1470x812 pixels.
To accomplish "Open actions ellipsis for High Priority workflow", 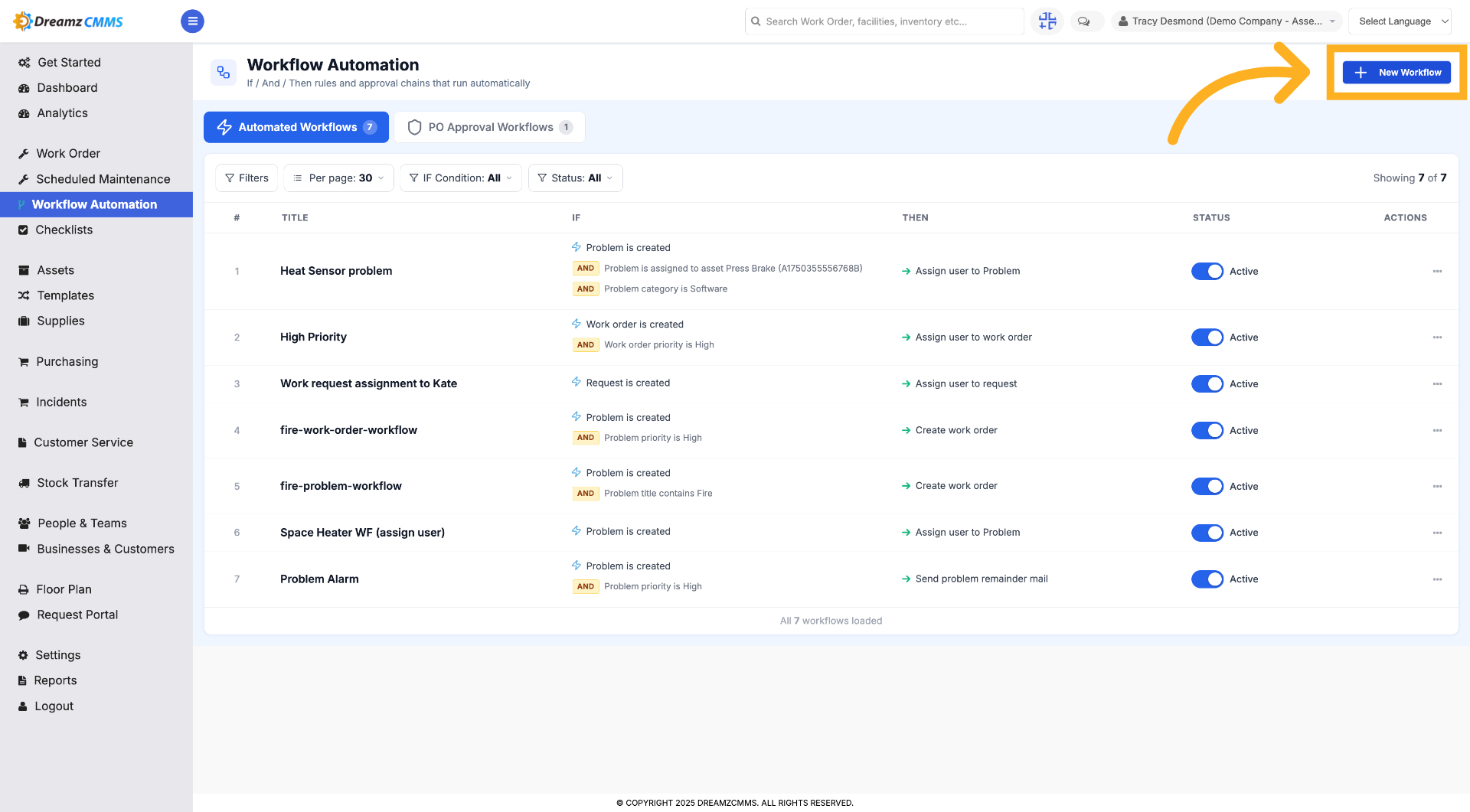I will [1437, 338].
